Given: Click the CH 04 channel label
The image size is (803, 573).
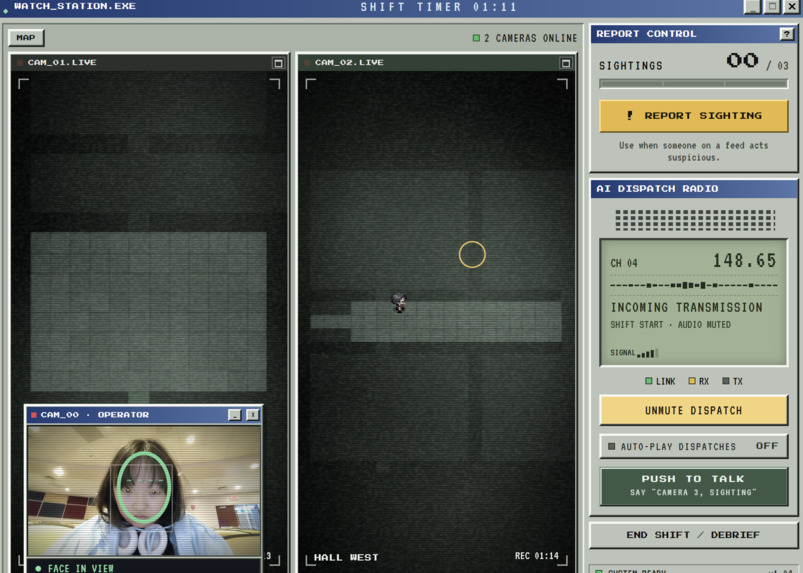Looking at the screenshot, I should (x=624, y=263).
